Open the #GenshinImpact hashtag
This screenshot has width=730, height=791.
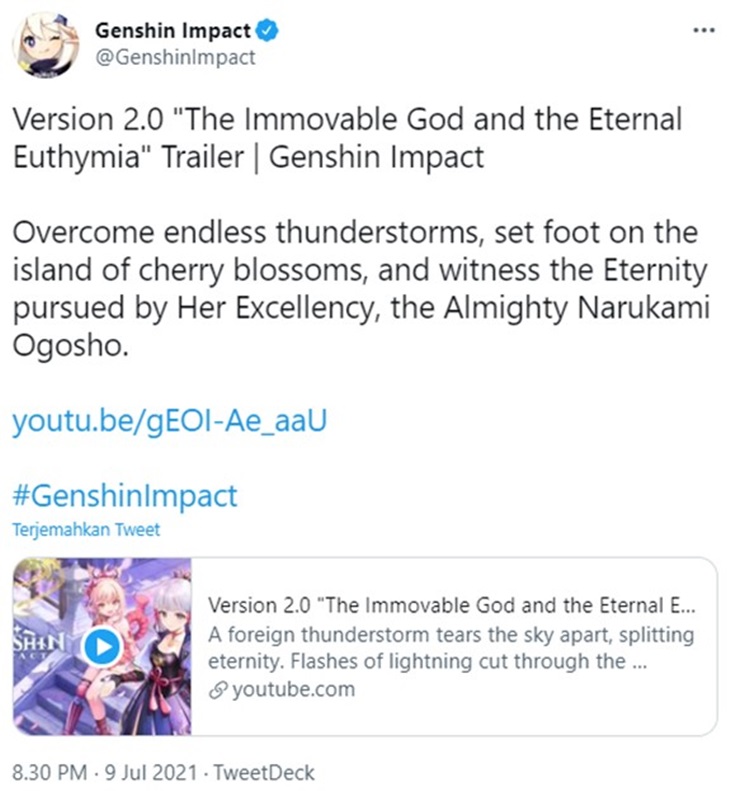coord(125,496)
